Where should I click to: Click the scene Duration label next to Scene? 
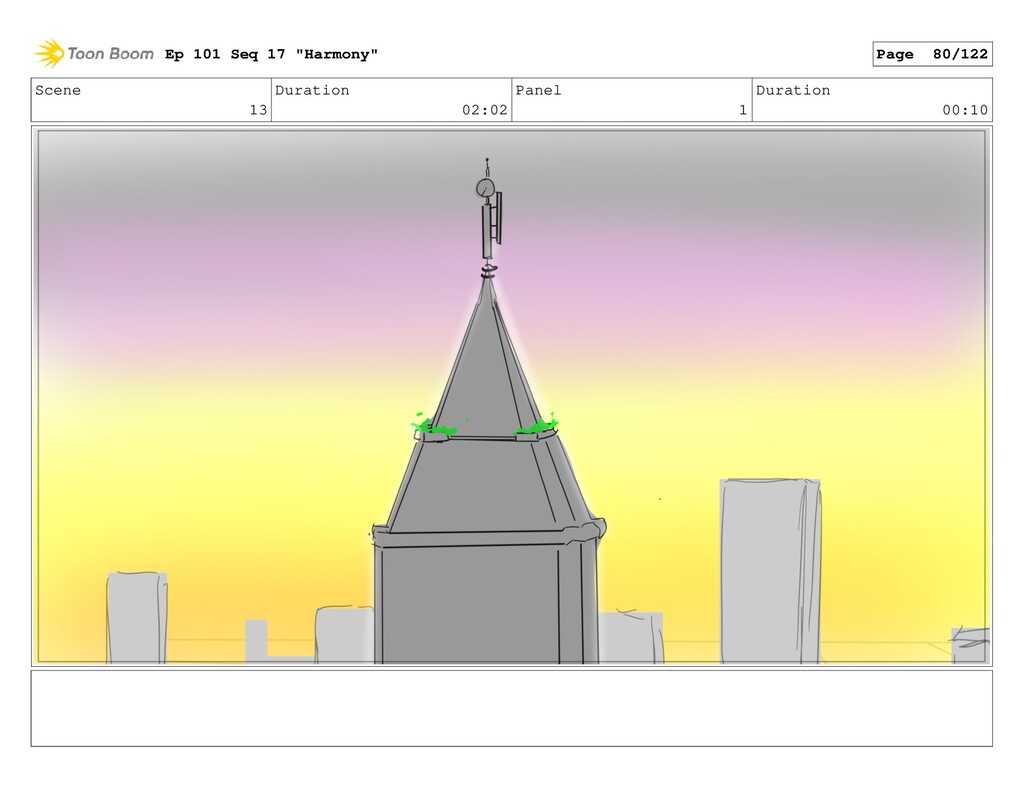(312, 90)
